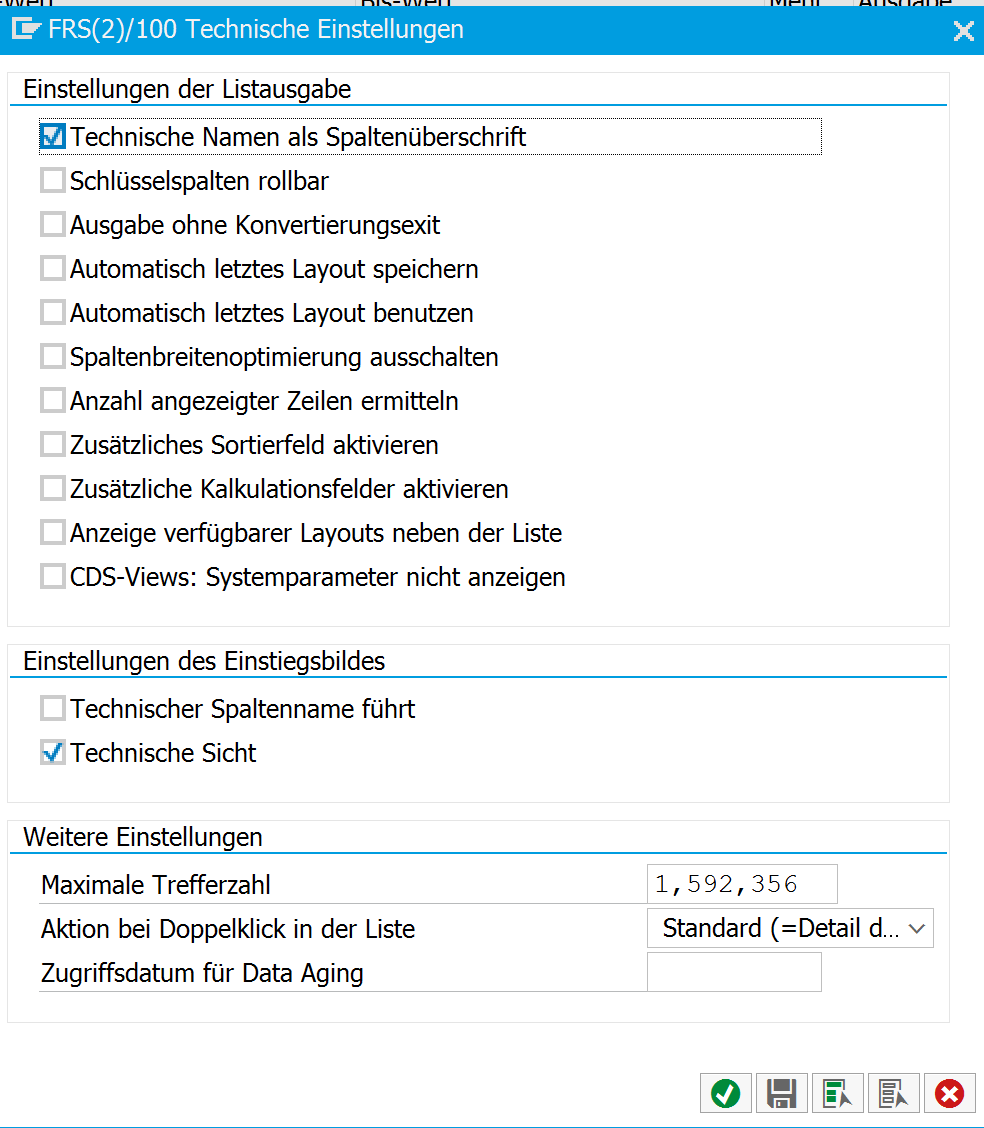Confirm settings with the green checkmark icon
Viewport: 984px width, 1128px height.
(x=725, y=1093)
